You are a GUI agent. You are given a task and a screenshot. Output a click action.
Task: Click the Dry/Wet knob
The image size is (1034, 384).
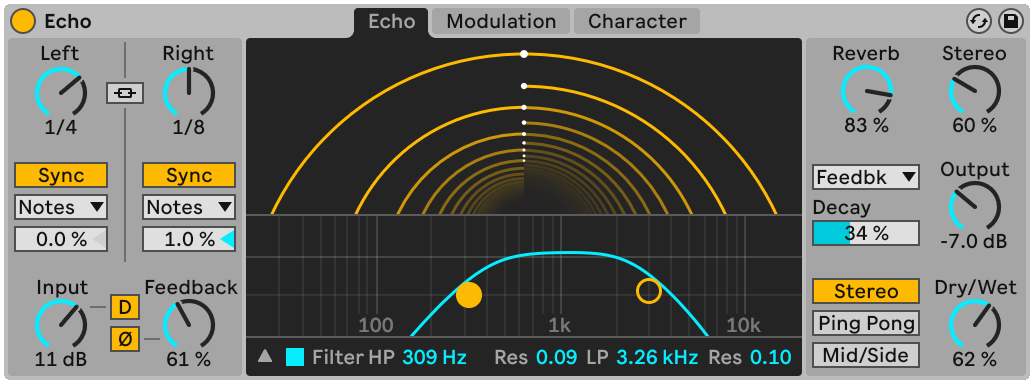pos(975,325)
